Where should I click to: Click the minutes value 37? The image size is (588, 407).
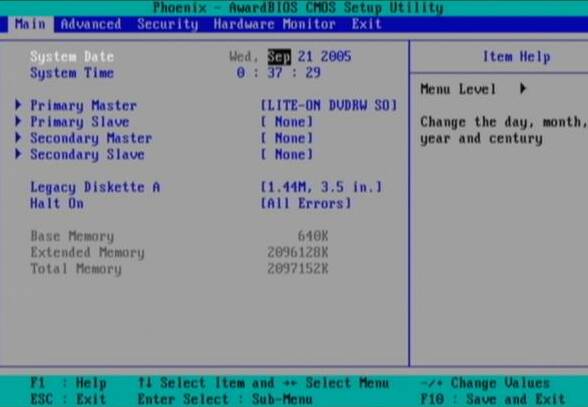click(275, 72)
